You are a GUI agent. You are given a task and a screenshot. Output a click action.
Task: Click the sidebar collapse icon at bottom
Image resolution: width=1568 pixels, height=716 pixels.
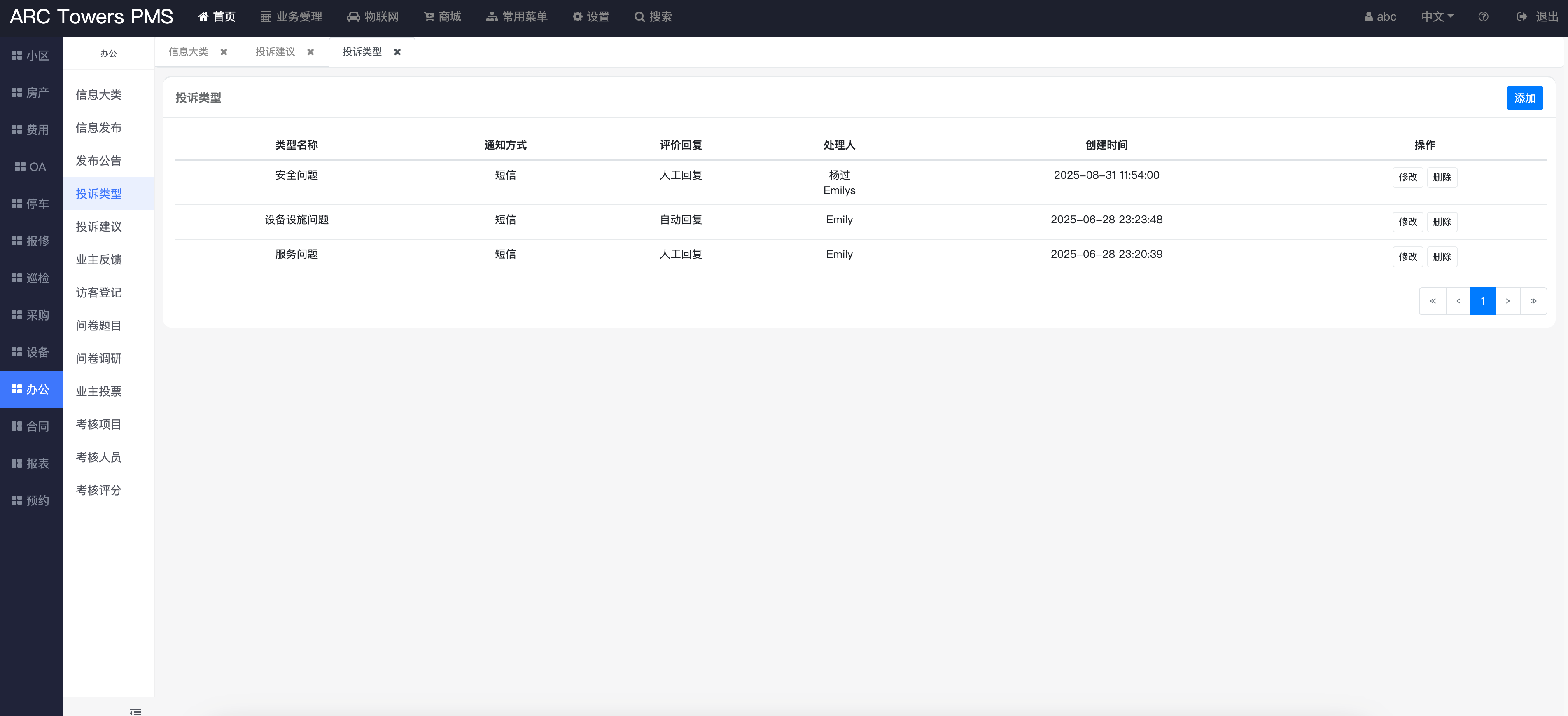point(135,711)
